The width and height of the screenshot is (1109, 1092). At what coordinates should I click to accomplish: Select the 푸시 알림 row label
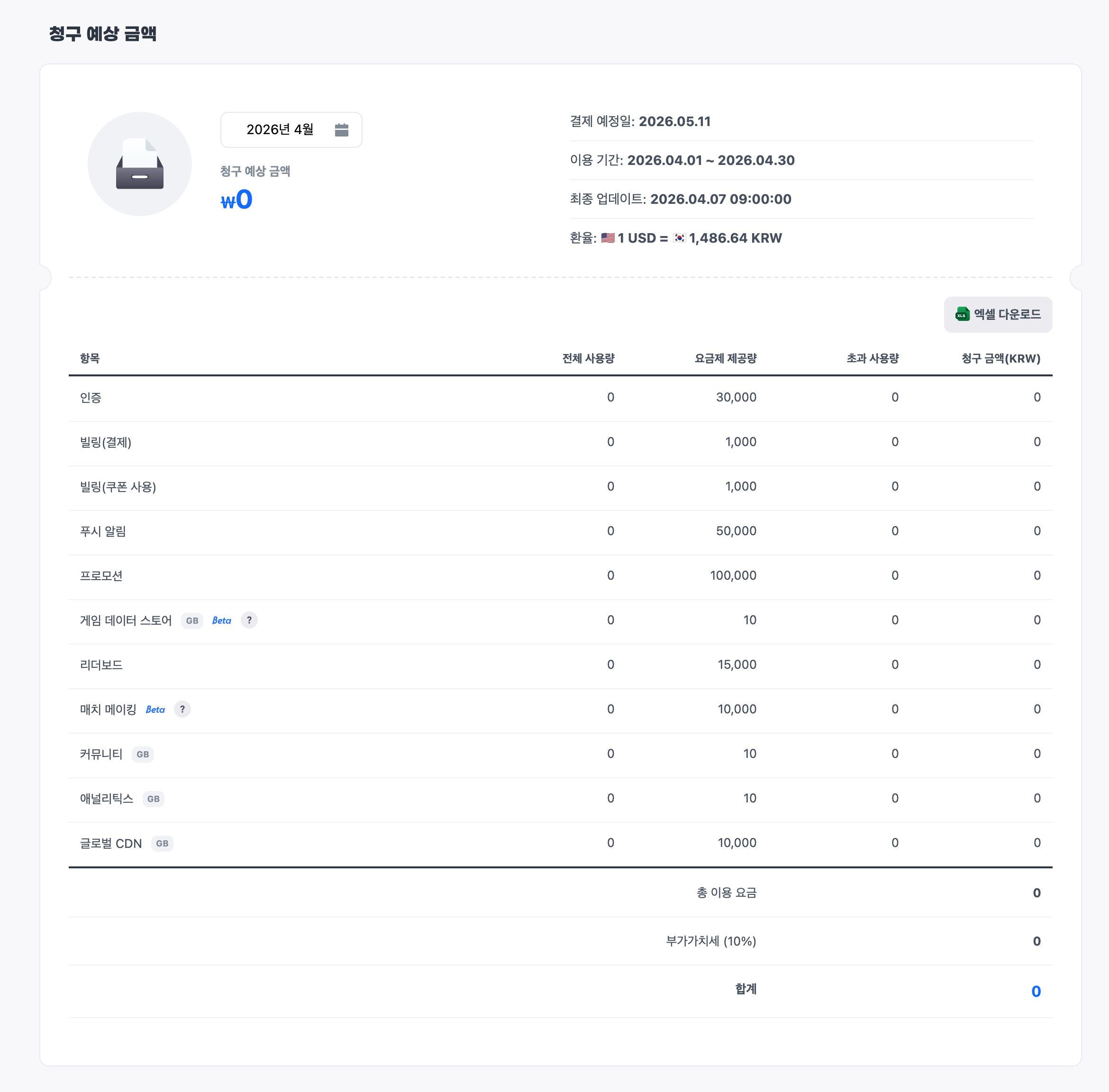pyautogui.click(x=103, y=531)
